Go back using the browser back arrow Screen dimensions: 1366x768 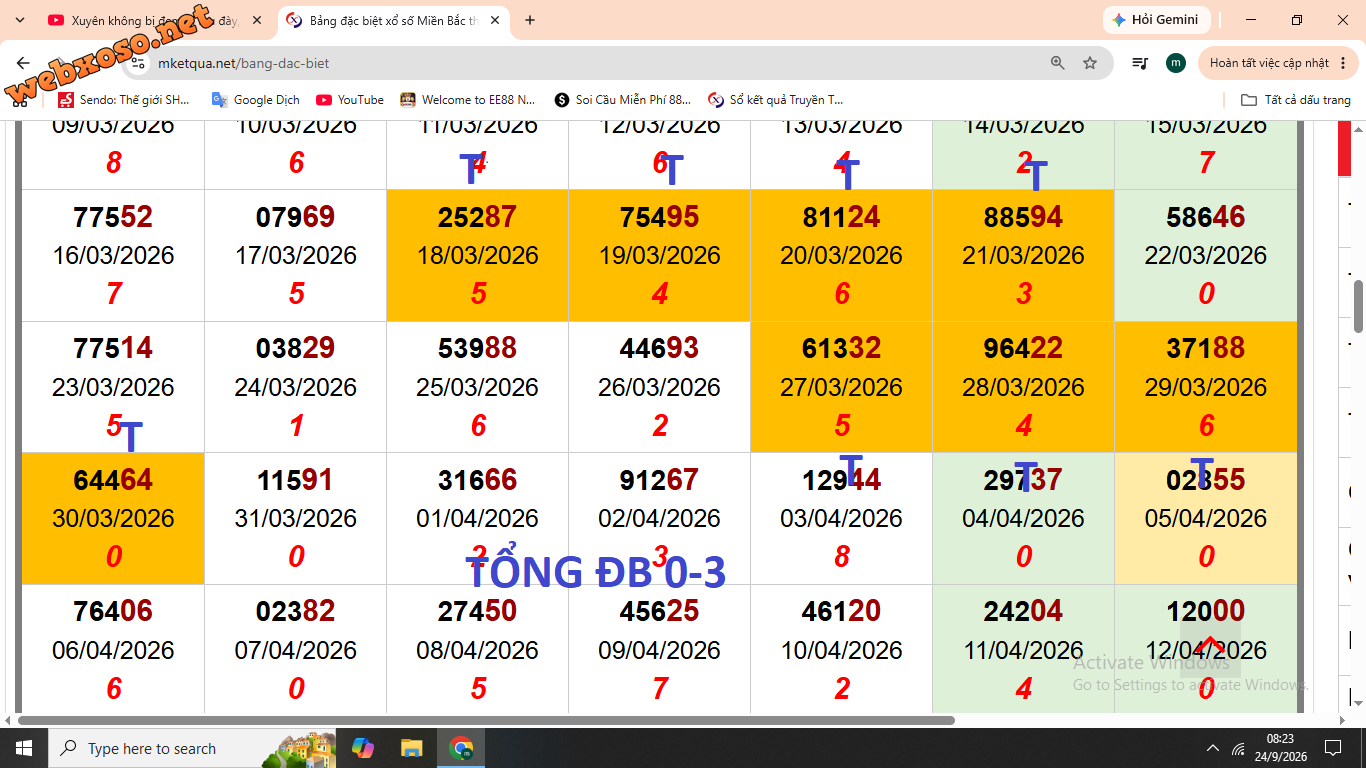coord(23,63)
